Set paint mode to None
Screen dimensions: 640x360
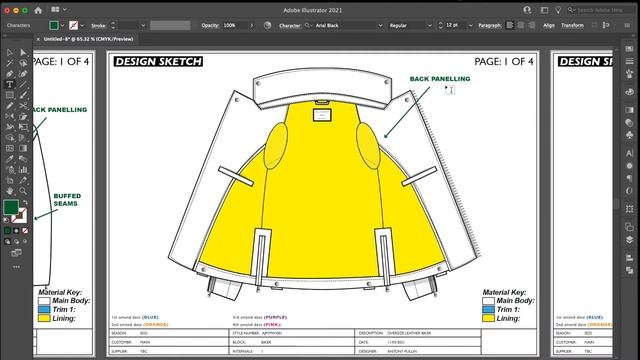[25, 231]
